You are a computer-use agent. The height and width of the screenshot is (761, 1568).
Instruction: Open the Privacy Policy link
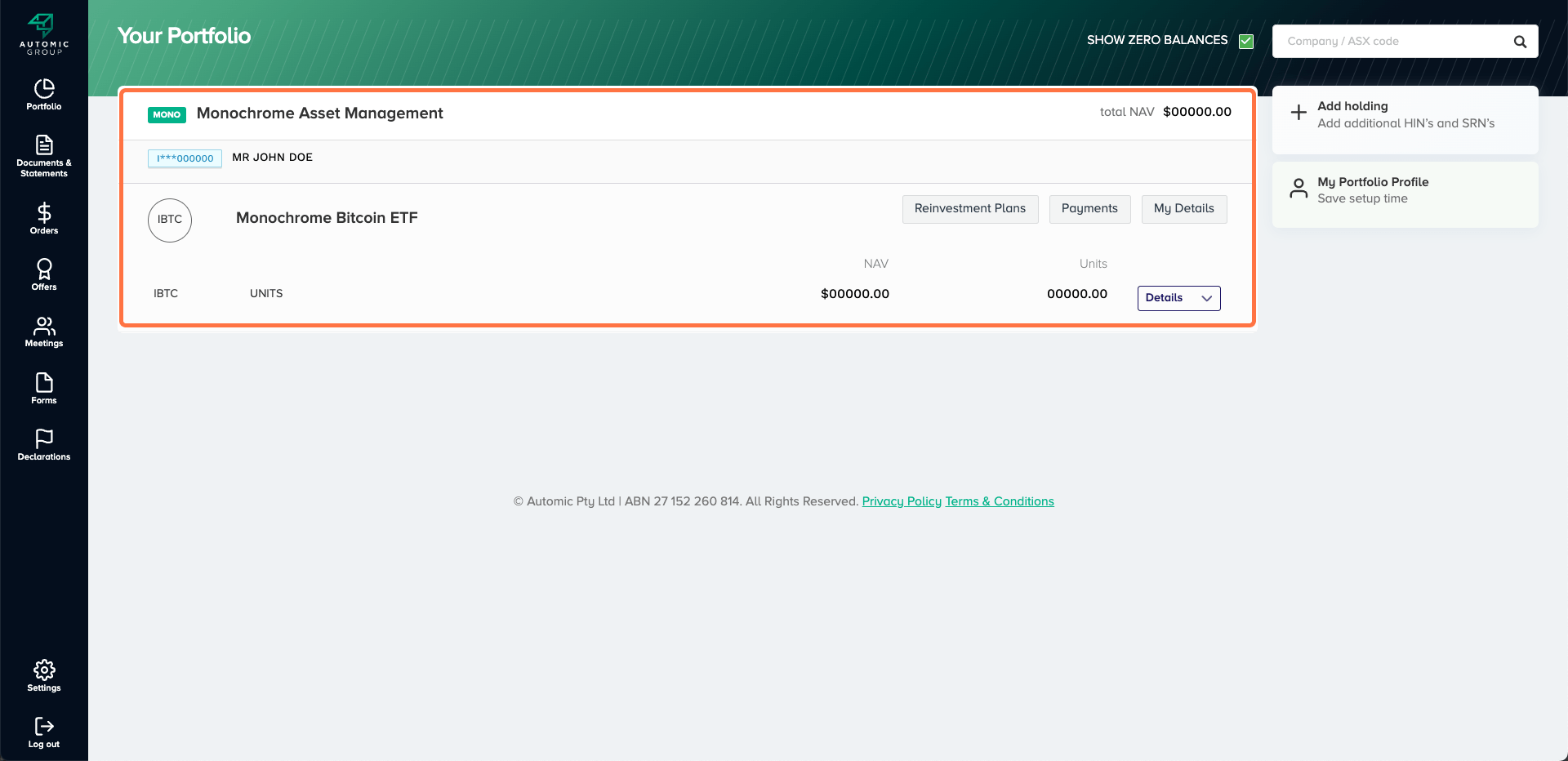click(902, 501)
